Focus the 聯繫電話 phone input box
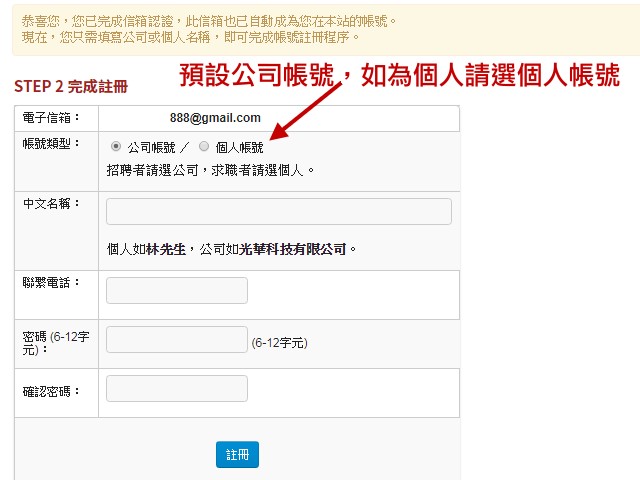The height and width of the screenshot is (480, 640). click(x=176, y=290)
